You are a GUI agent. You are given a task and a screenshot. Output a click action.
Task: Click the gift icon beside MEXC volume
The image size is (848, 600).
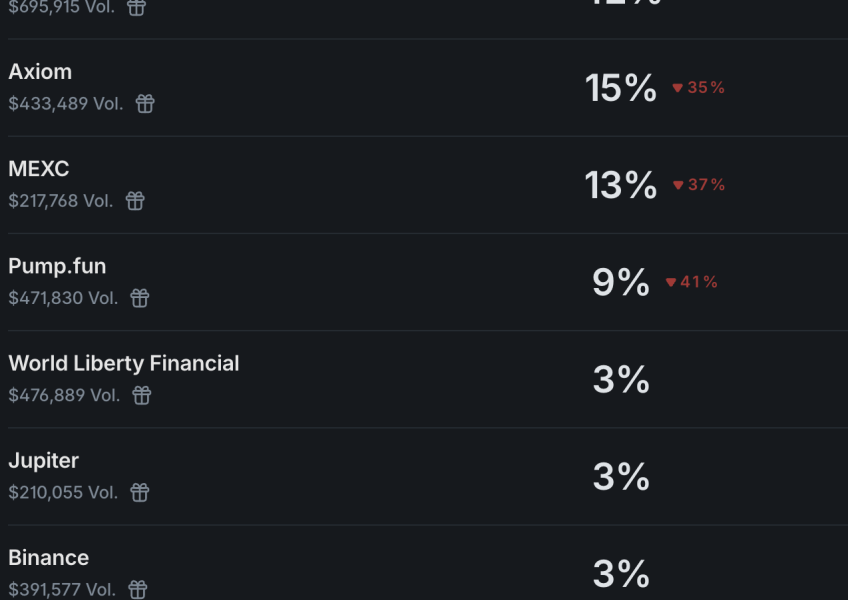(x=135, y=201)
